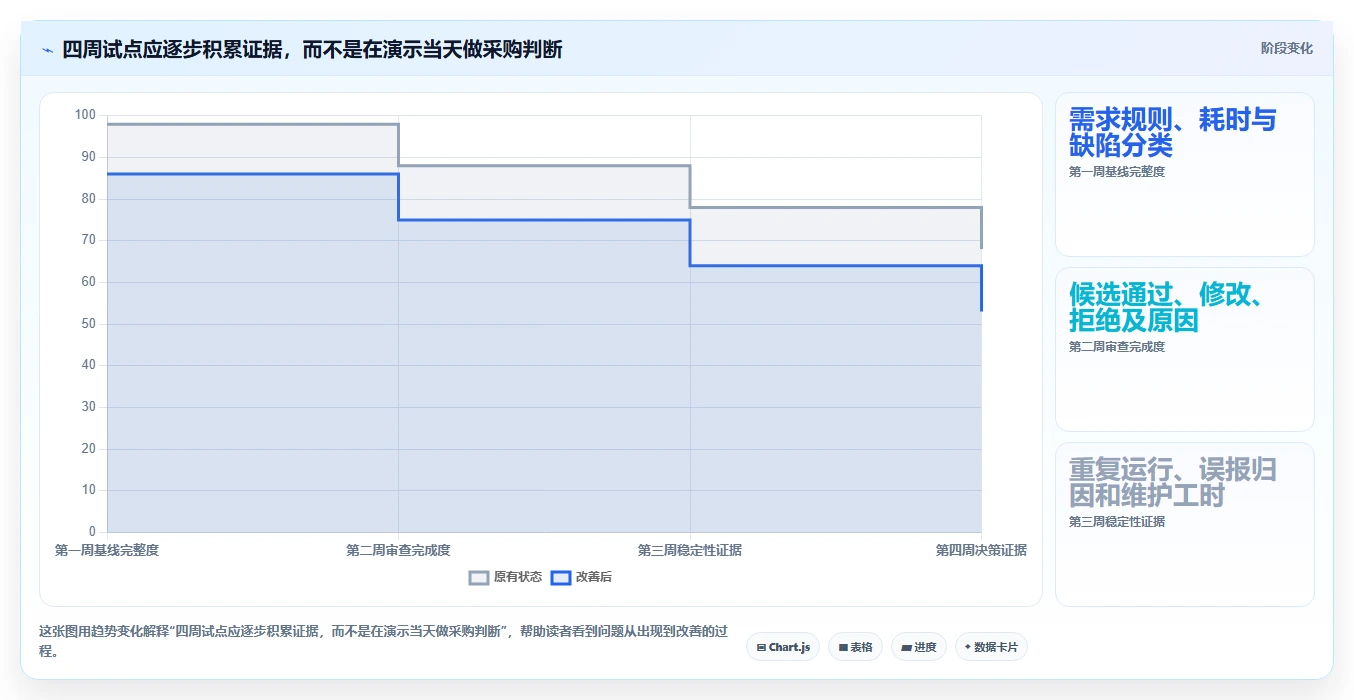The image size is (1354, 700).
Task: Click the 第二周审查完成度 x-axis label
Action: pos(398,550)
